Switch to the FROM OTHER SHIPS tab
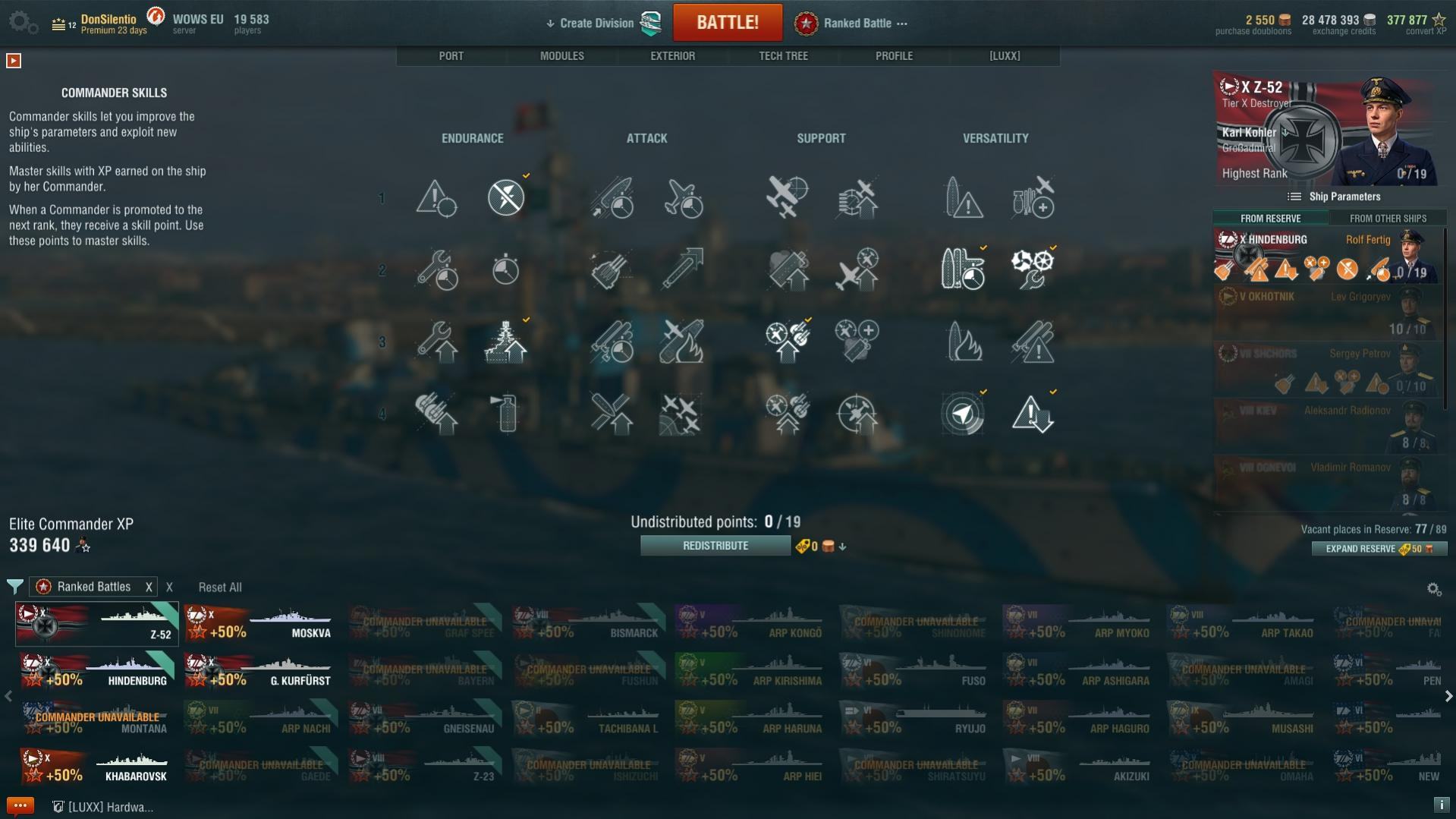The image size is (1456, 819). (x=1388, y=219)
